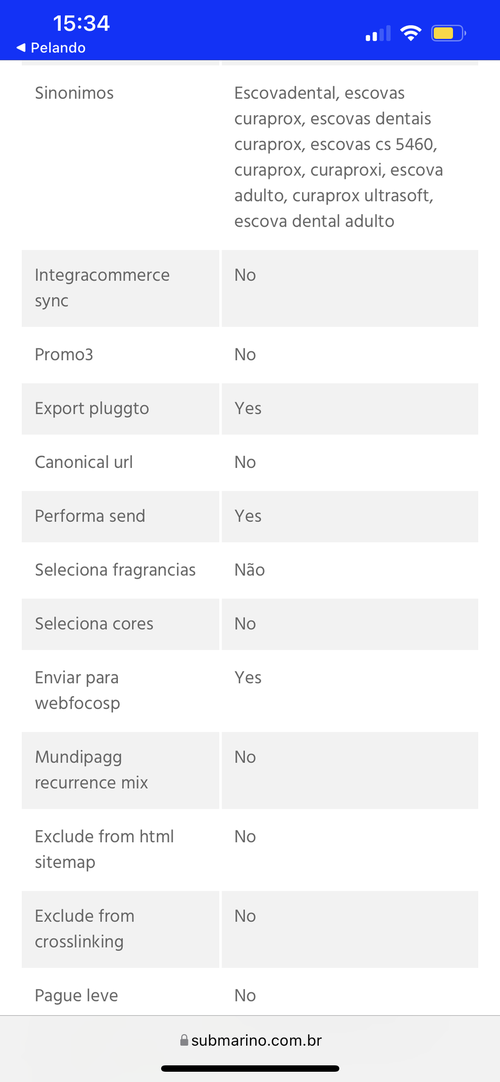Tap the Wi-Fi status icon
The height and width of the screenshot is (1082, 500).
tap(411, 32)
